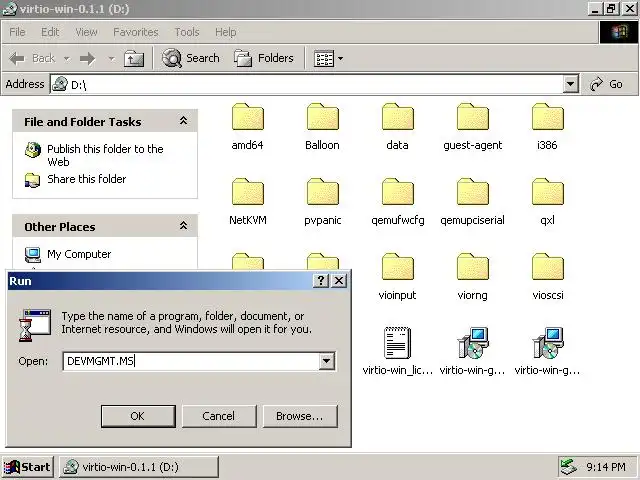Go up one folder level

point(134,58)
